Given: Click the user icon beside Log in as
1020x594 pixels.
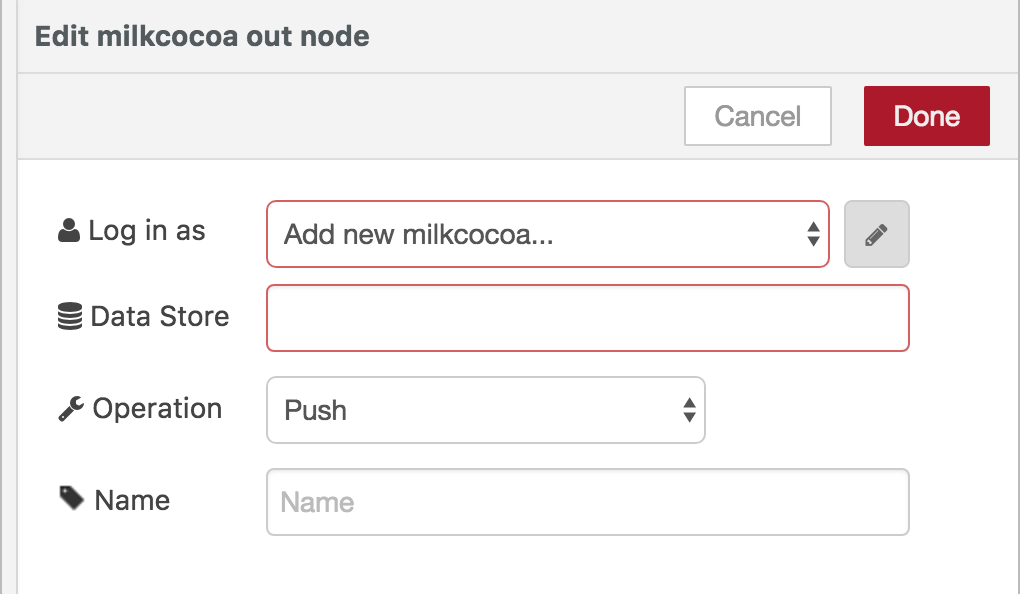Looking at the screenshot, I should pyautogui.click(x=69, y=232).
